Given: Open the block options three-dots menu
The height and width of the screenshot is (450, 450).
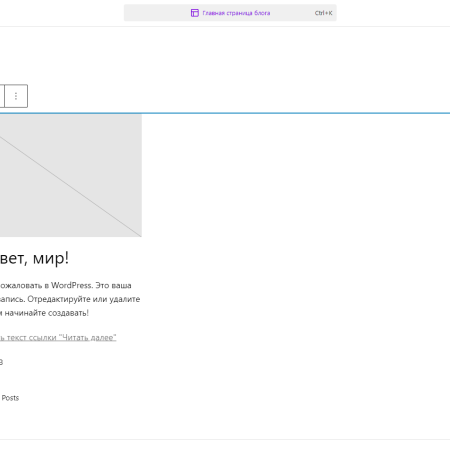Looking at the screenshot, I should [16, 96].
